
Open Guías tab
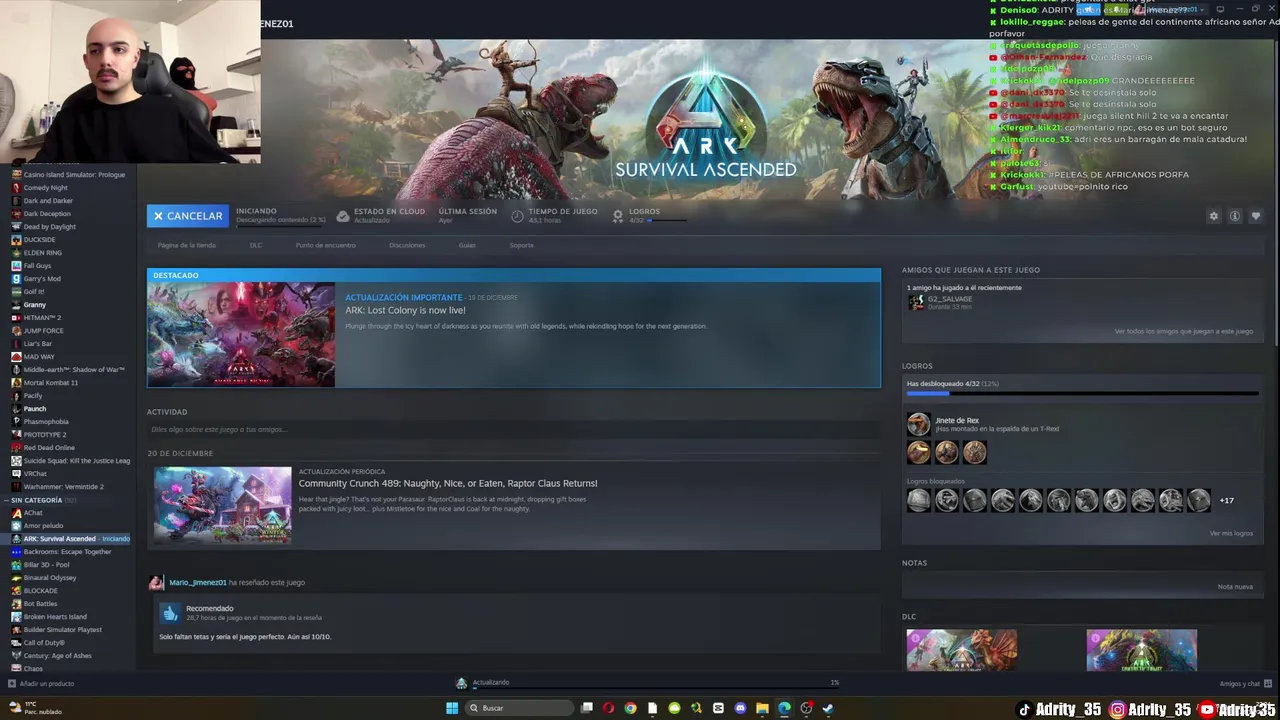(x=467, y=245)
